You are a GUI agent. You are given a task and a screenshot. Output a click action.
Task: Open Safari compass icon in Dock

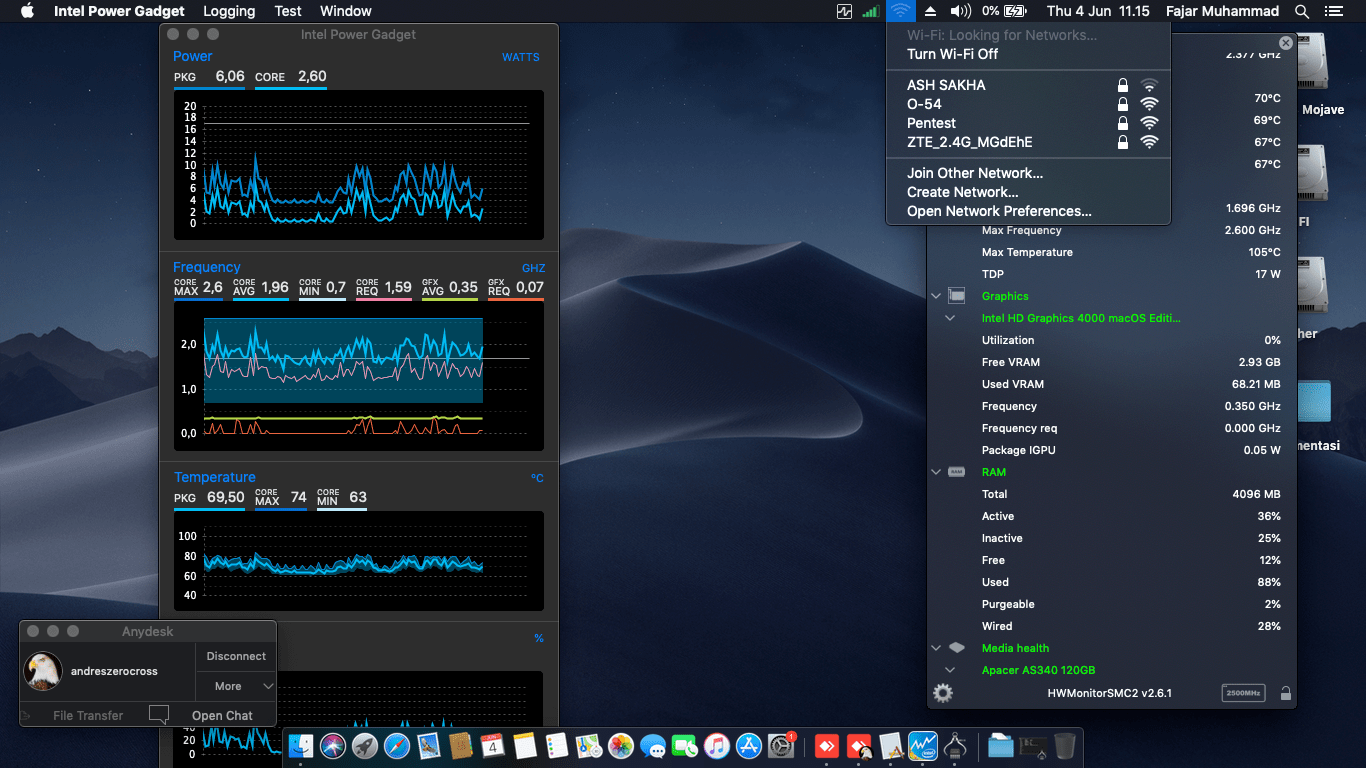(x=397, y=746)
